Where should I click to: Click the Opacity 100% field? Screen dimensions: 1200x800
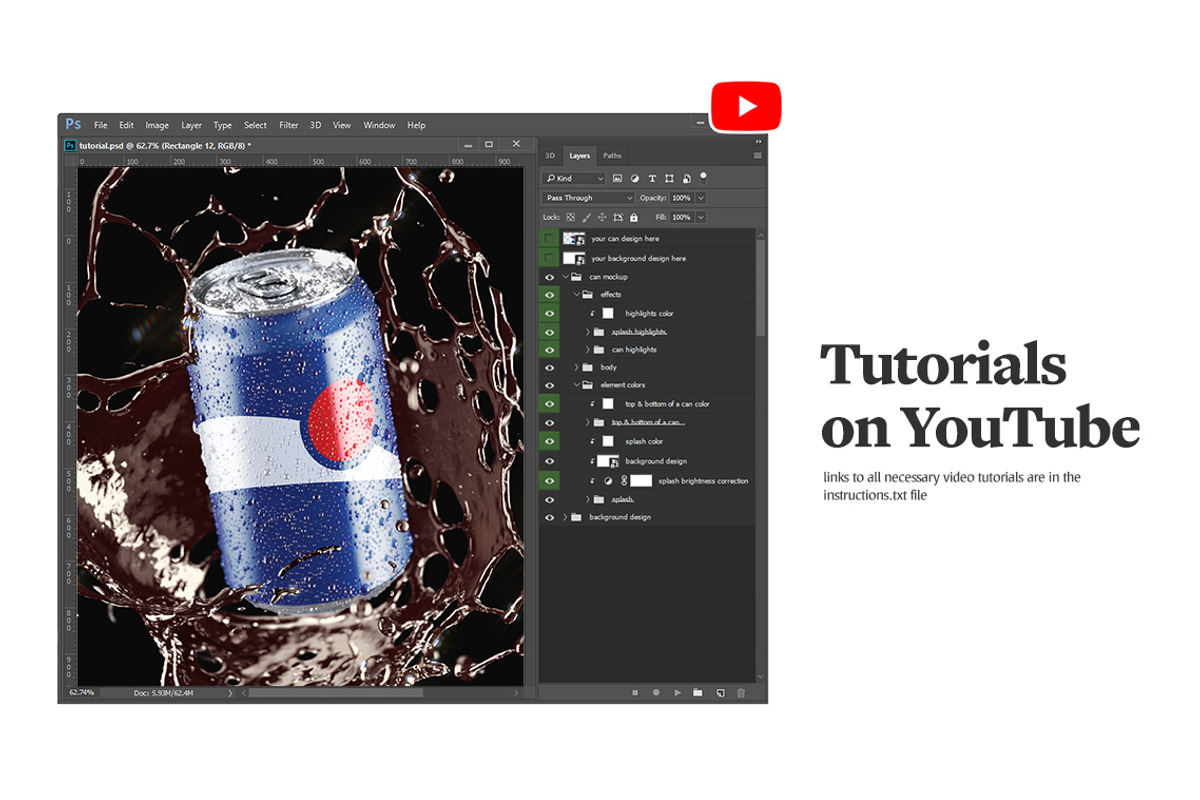(x=682, y=198)
